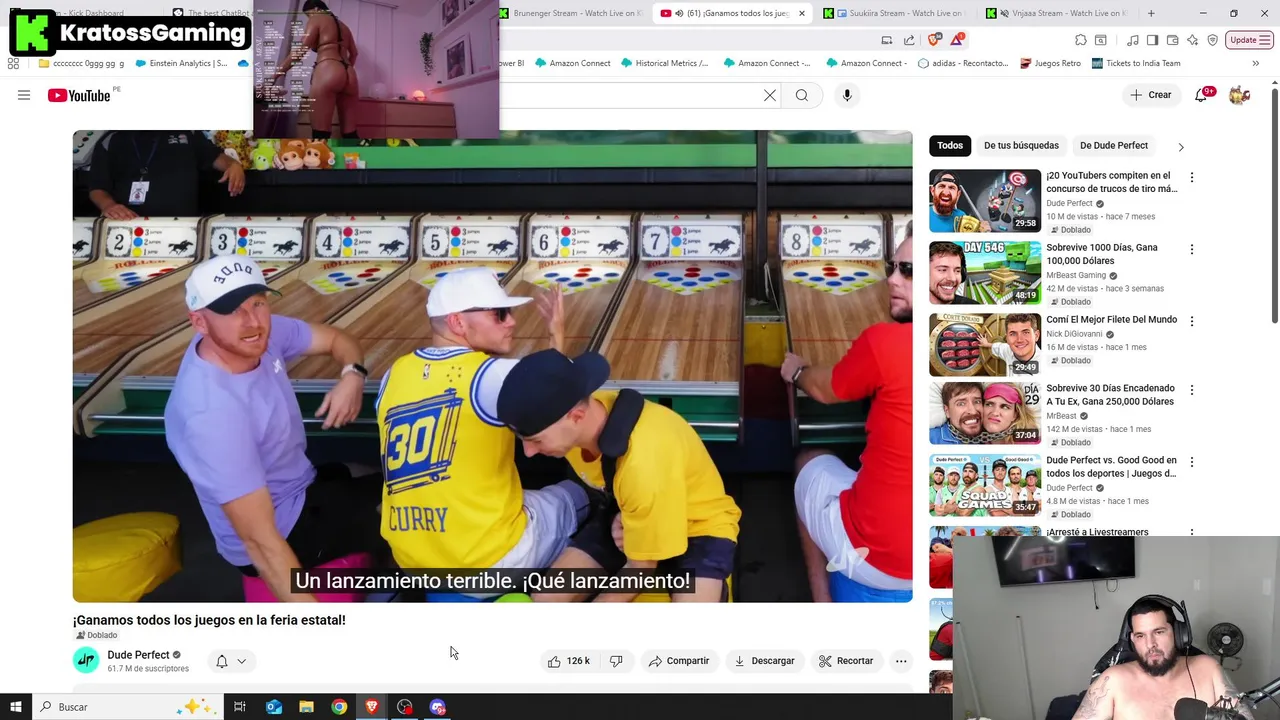This screenshot has height=720, width=1280.
Task: Click the Crear button
Action: [x=1150, y=95]
